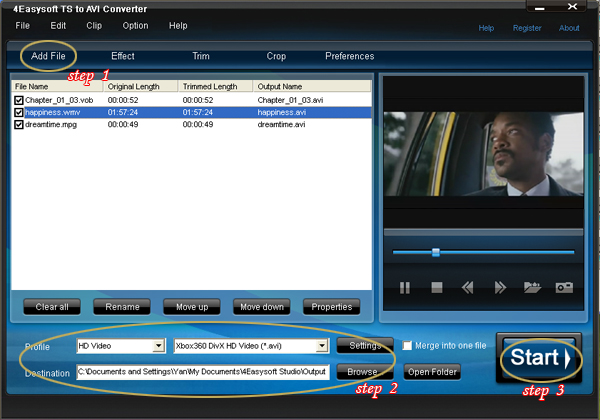600x420 pixels.
Task: Open file Properties
Action: pyautogui.click(x=331, y=307)
